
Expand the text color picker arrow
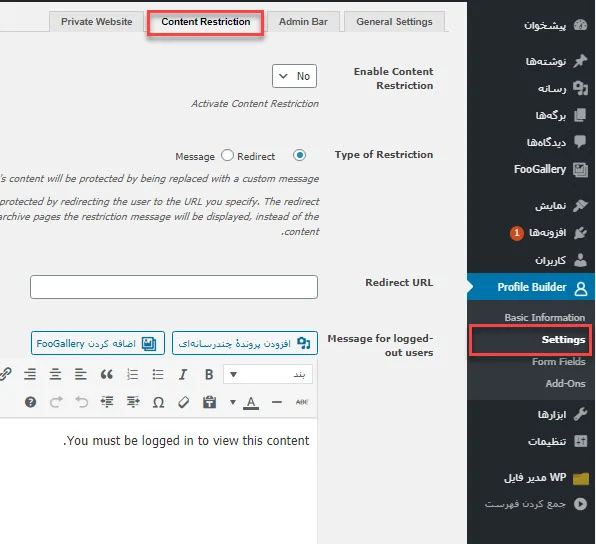pyautogui.click(x=233, y=402)
